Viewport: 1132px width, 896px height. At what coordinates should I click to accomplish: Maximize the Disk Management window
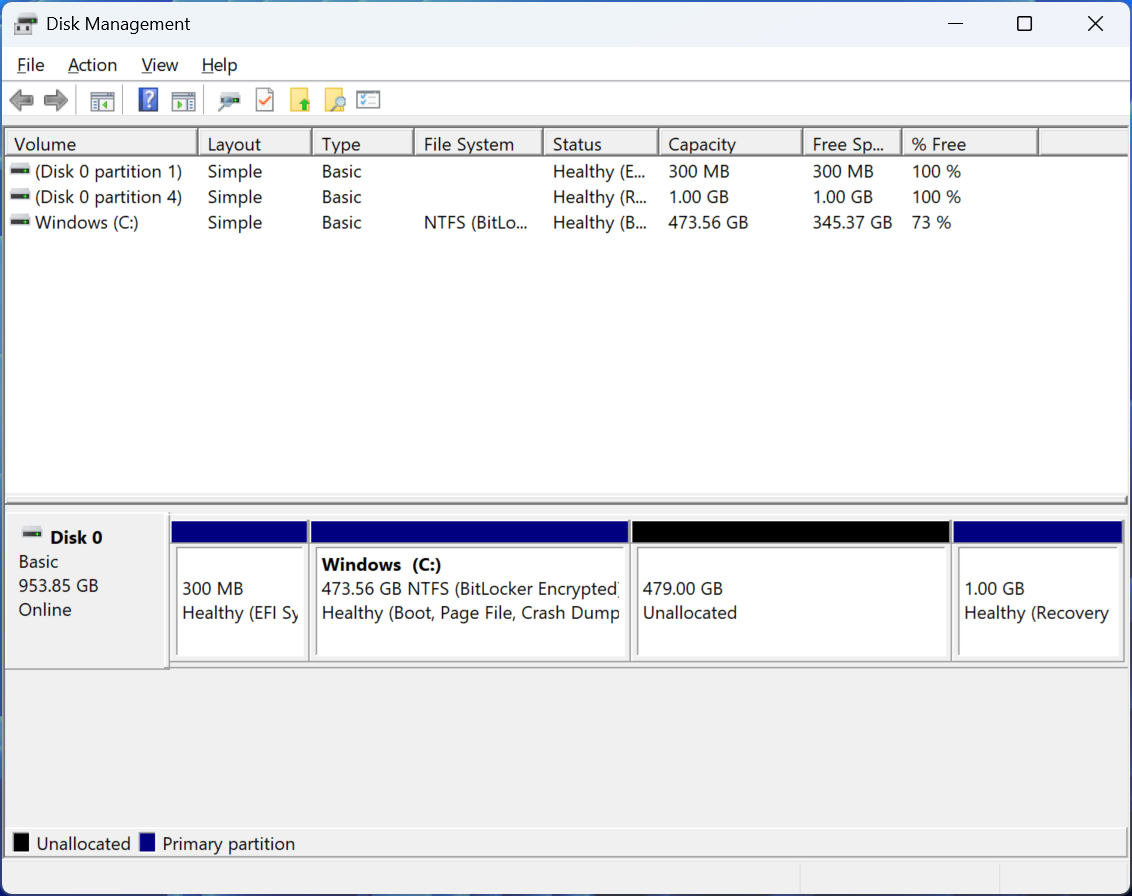[1024, 24]
